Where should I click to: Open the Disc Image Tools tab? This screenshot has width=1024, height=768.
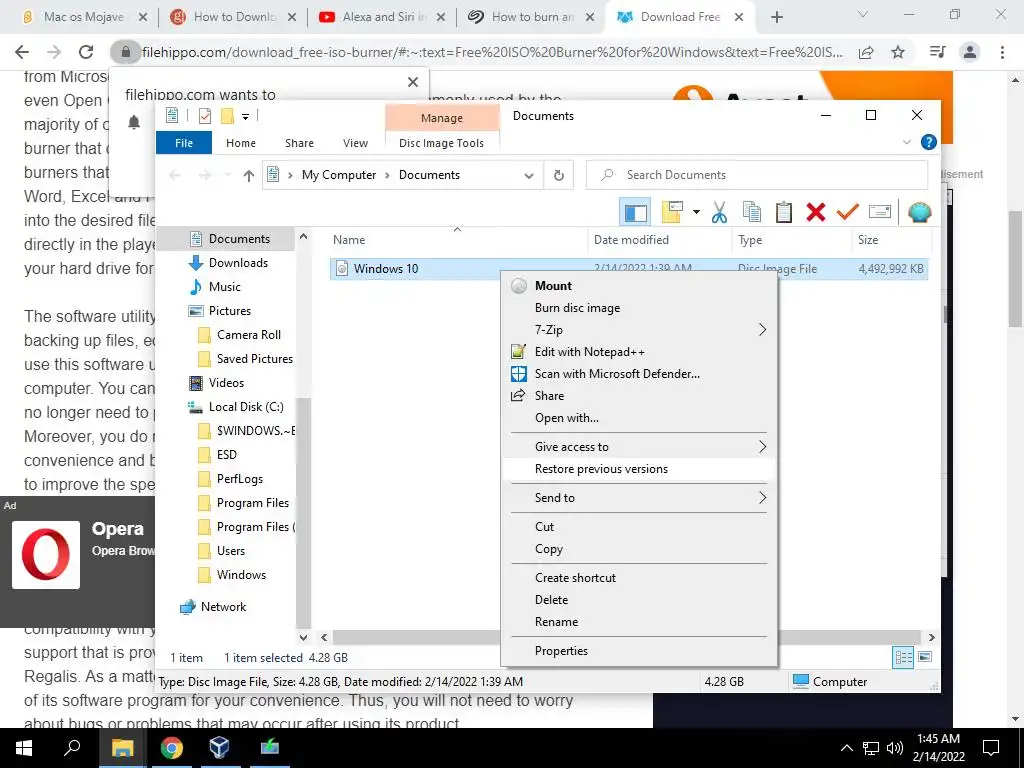coord(441,143)
